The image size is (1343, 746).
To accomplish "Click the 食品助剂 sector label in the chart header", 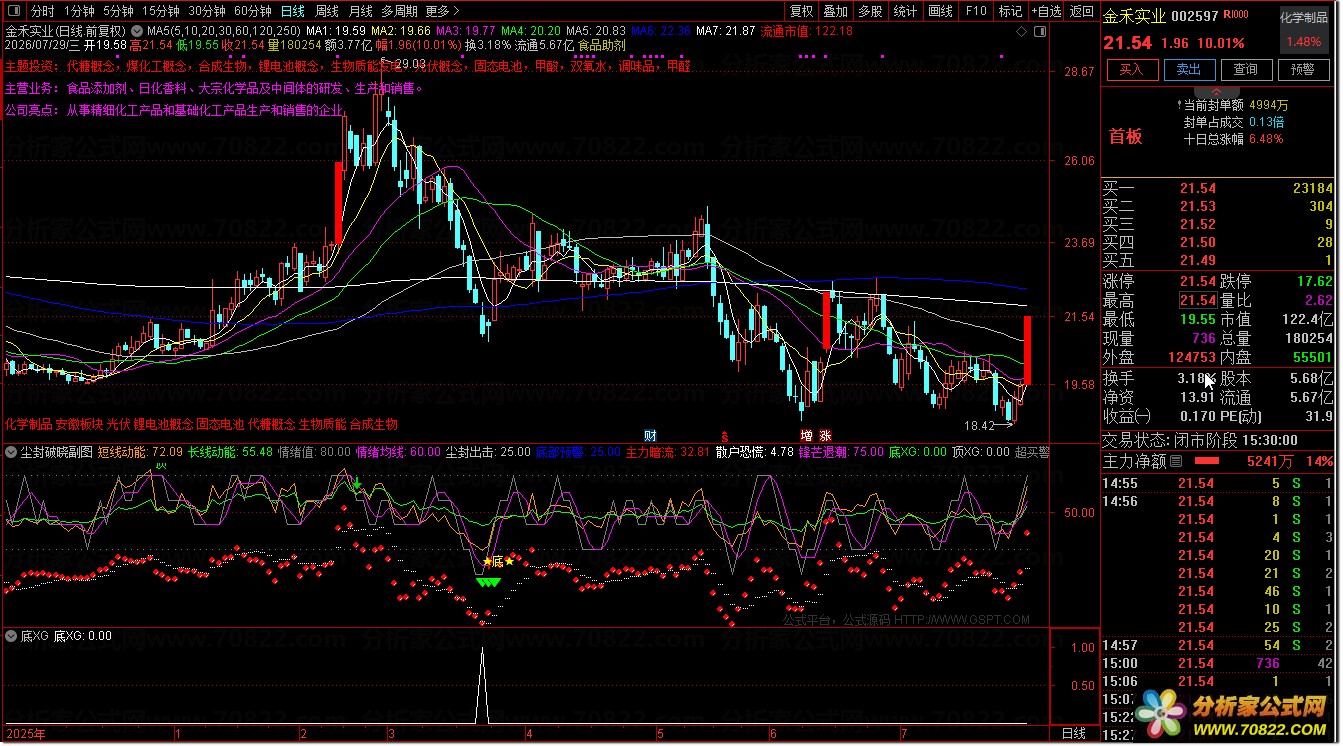I will click(602, 45).
